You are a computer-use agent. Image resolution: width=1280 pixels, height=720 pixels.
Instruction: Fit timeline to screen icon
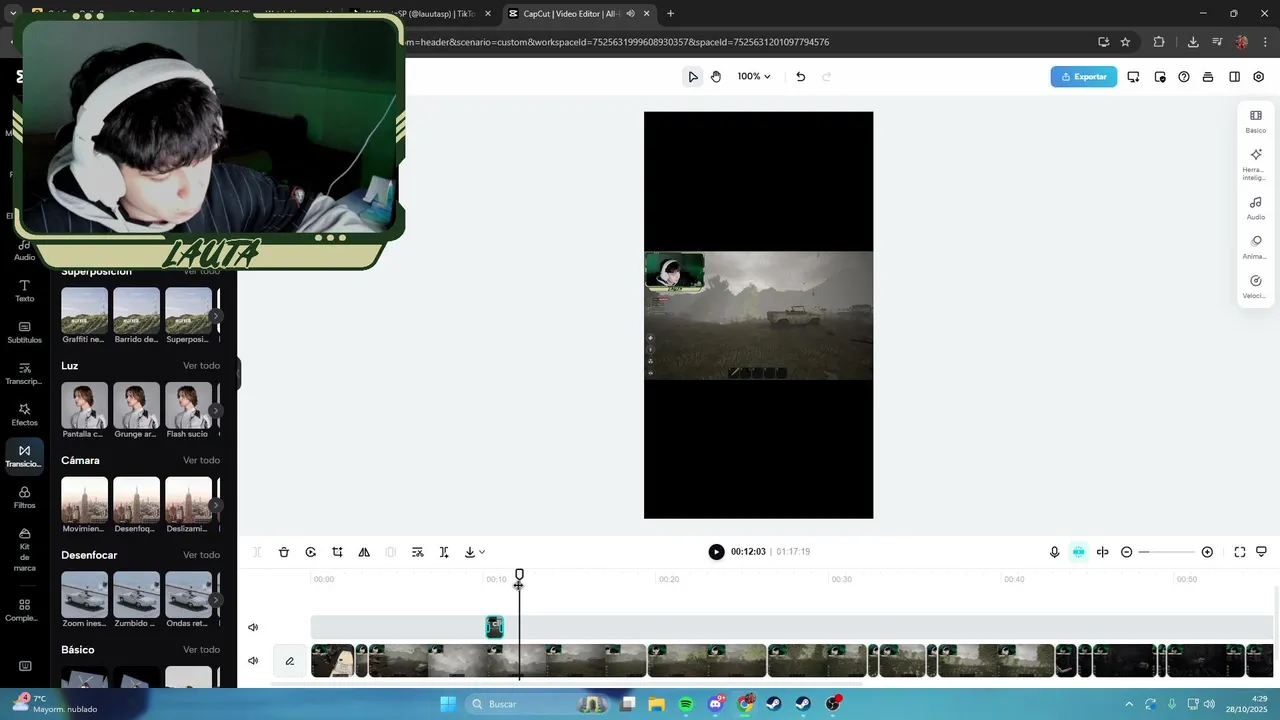(1240, 552)
